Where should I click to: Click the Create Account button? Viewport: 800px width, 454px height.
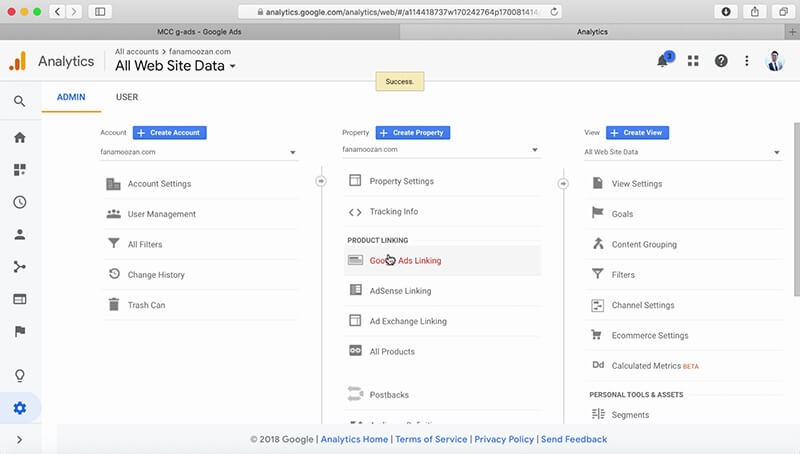[x=169, y=133]
